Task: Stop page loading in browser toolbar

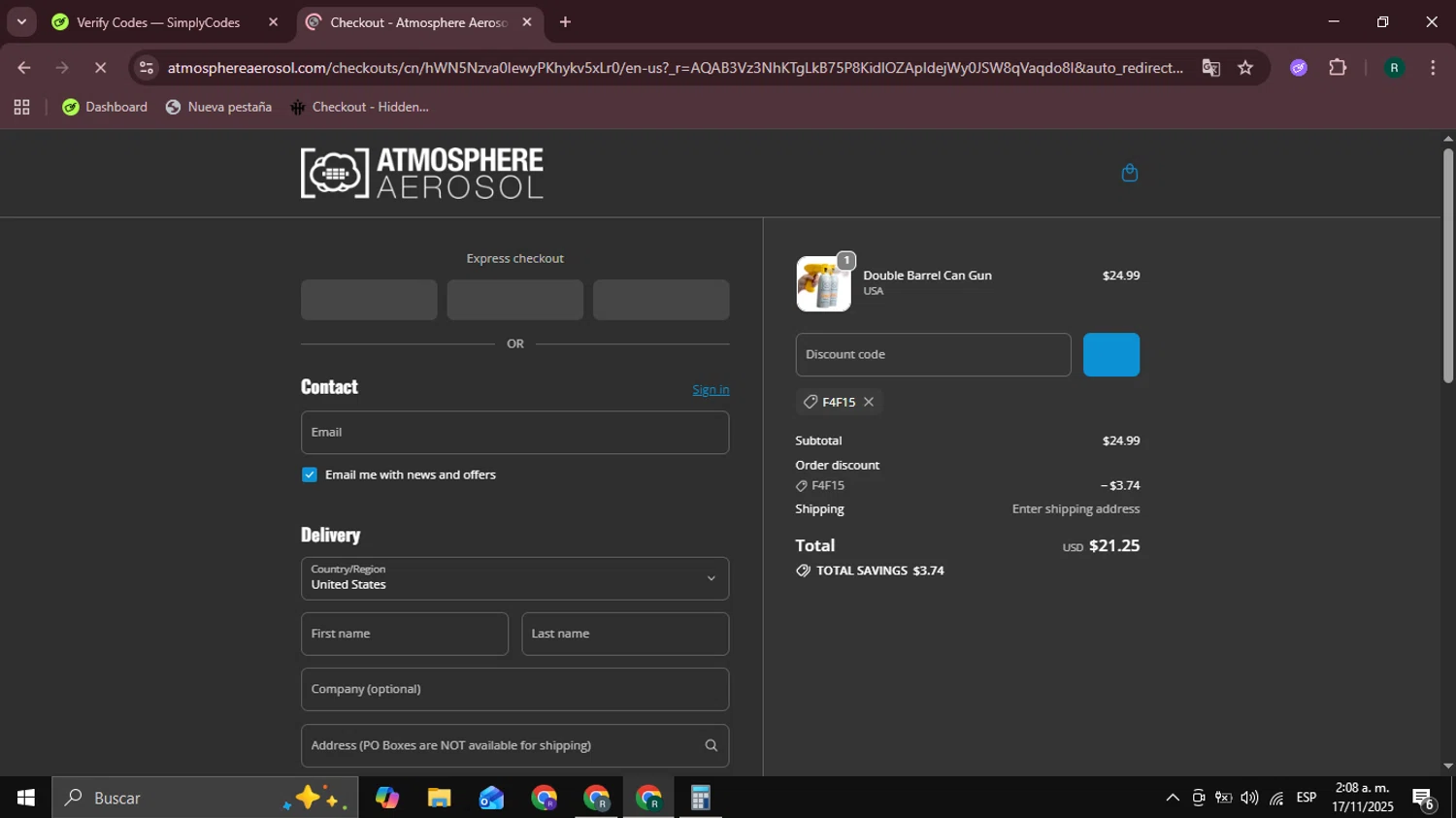Action: tap(100, 68)
